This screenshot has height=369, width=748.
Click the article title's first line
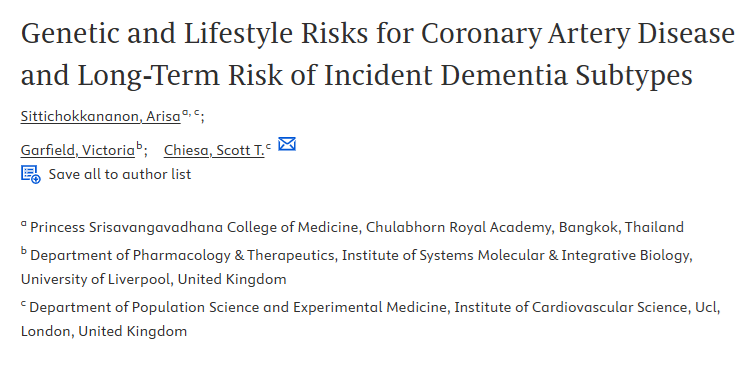pyautogui.click(x=377, y=34)
